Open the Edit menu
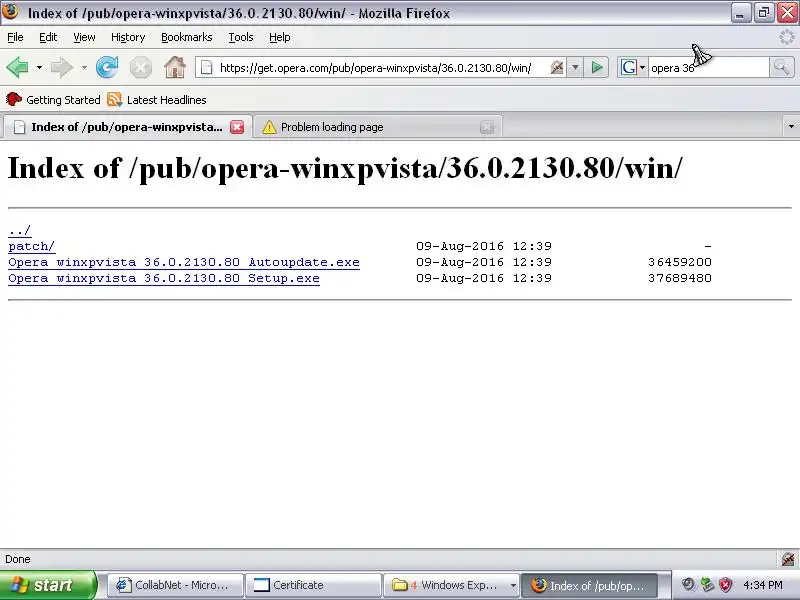The image size is (800, 600). [48, 37]
